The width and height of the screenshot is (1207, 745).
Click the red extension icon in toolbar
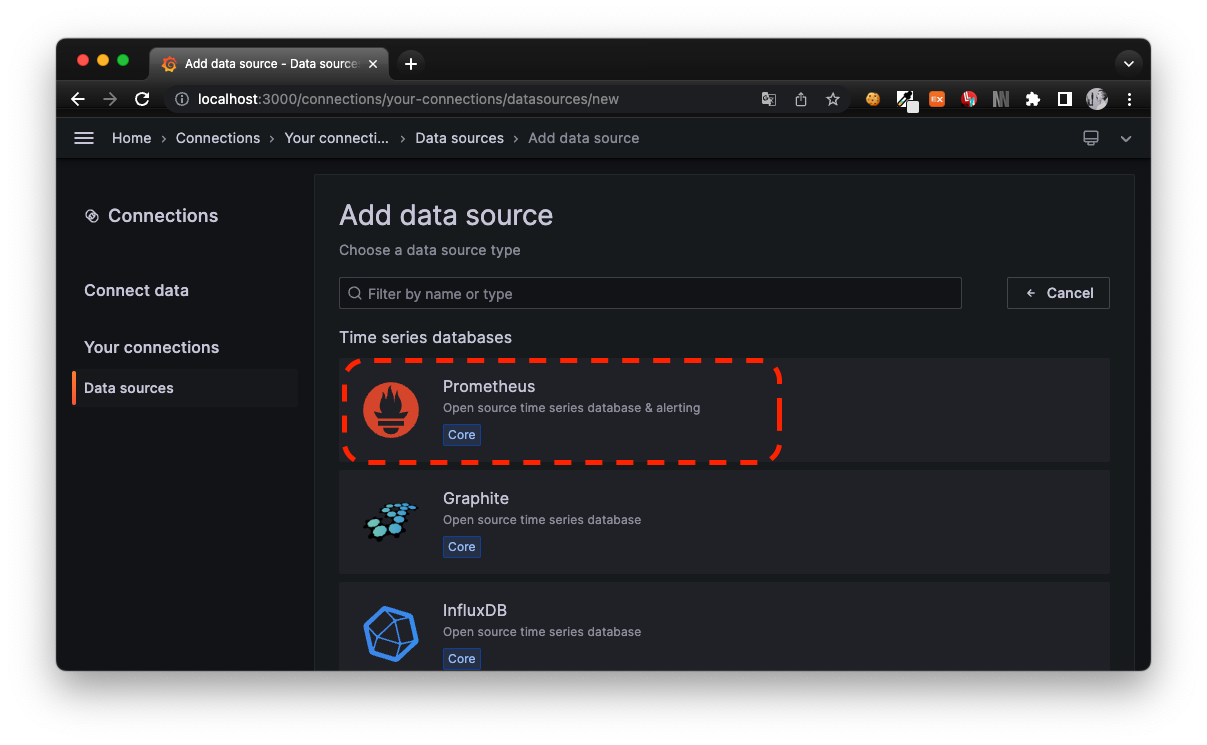pyautogui.click(x=969, y=99)
